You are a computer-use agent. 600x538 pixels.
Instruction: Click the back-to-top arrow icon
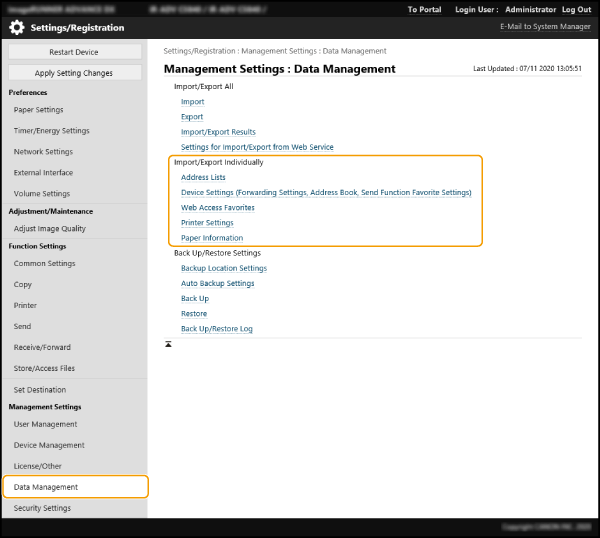click(168, 343)
